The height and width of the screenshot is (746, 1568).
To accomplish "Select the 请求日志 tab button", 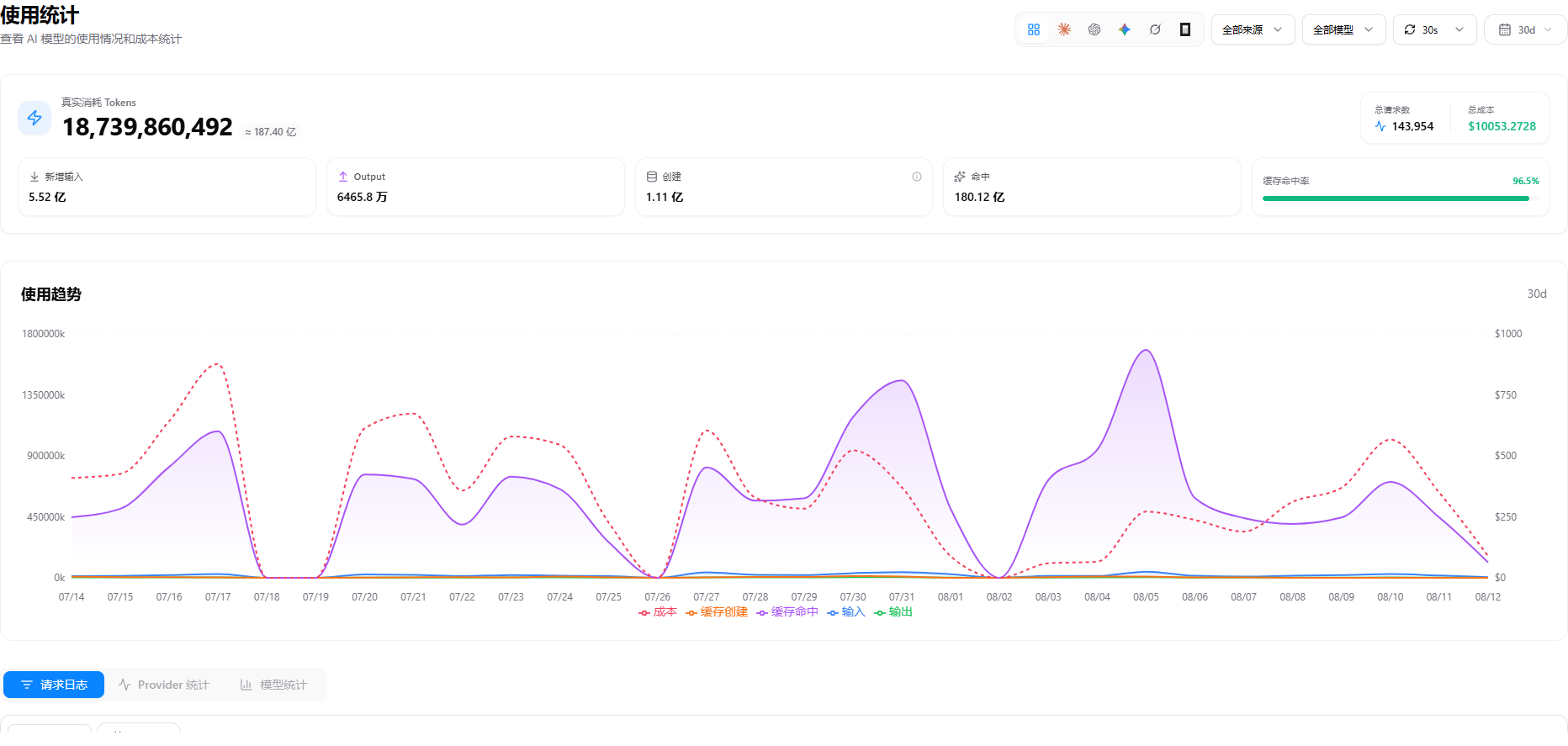I will tap(54, 685).
